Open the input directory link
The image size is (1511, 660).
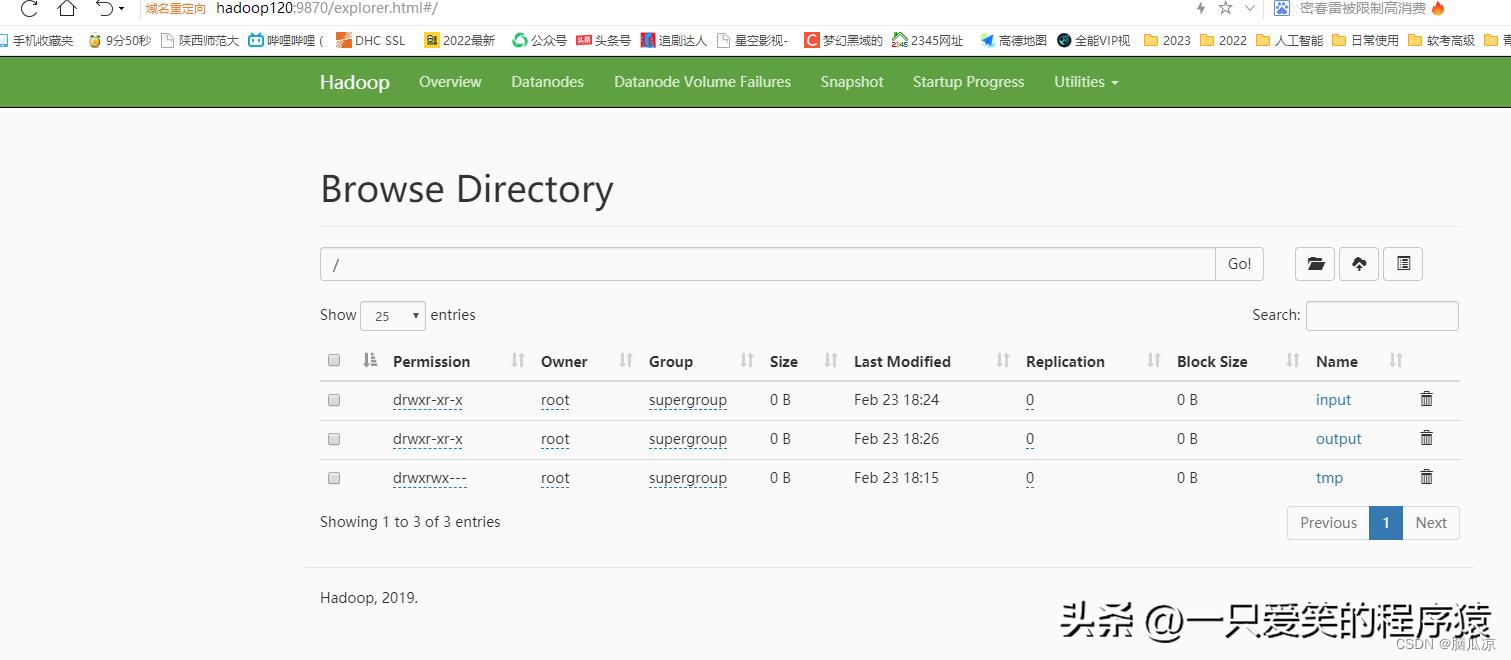1333,399
